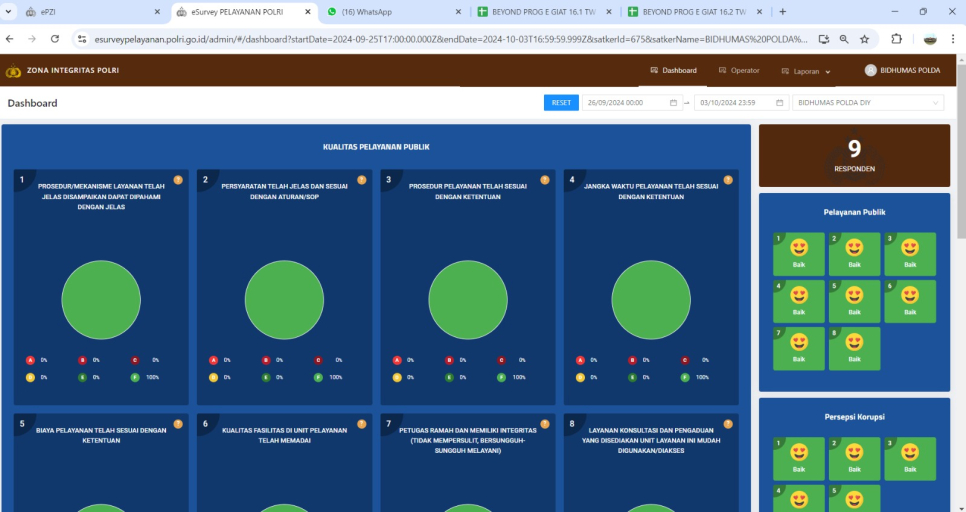966x512 pixels.
Task: Bookmark this page with the star icon
Action: pos(864,39)
